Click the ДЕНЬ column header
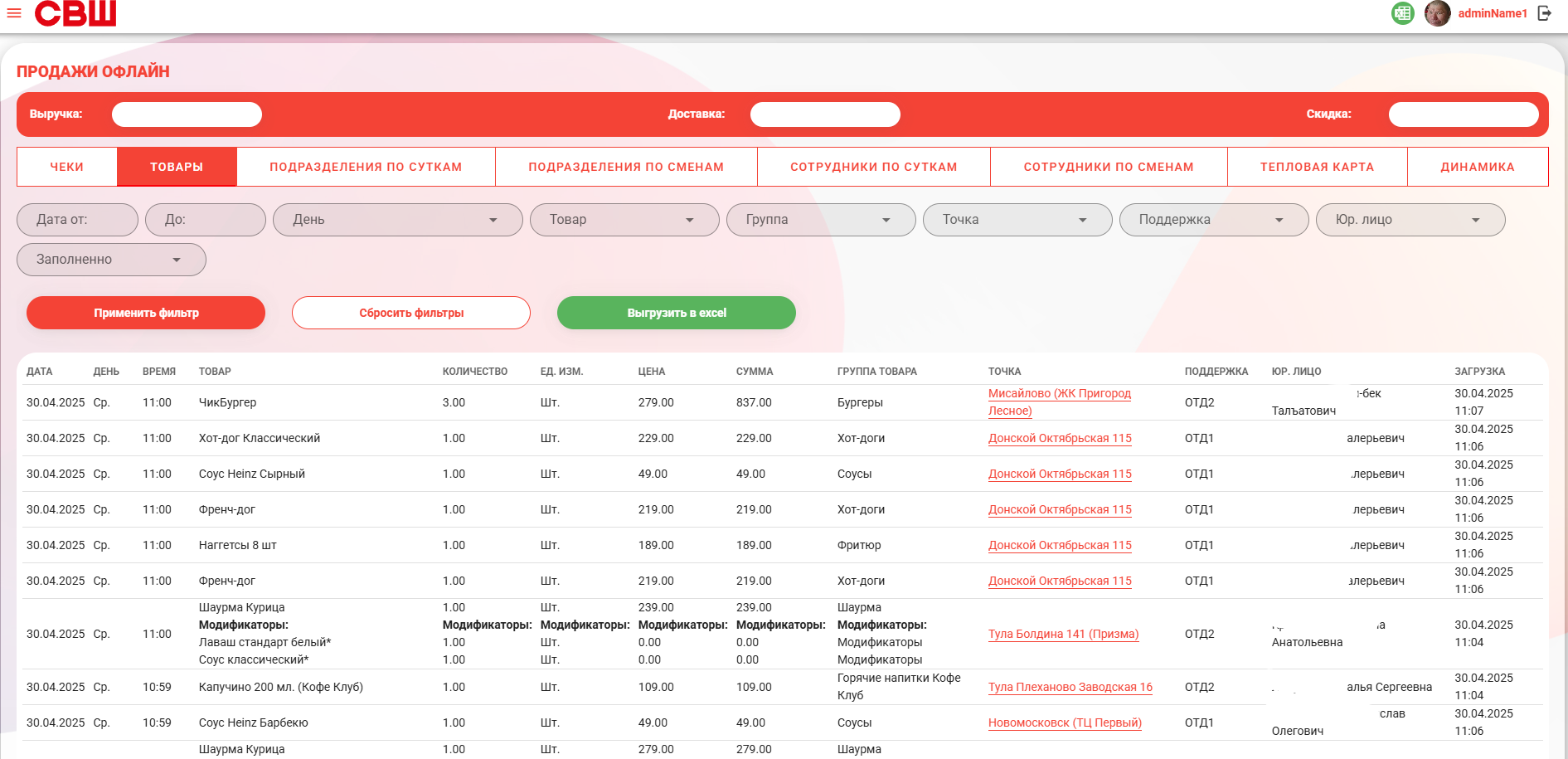The height and width of the screenshot is (759, 1568). (106, 372)
